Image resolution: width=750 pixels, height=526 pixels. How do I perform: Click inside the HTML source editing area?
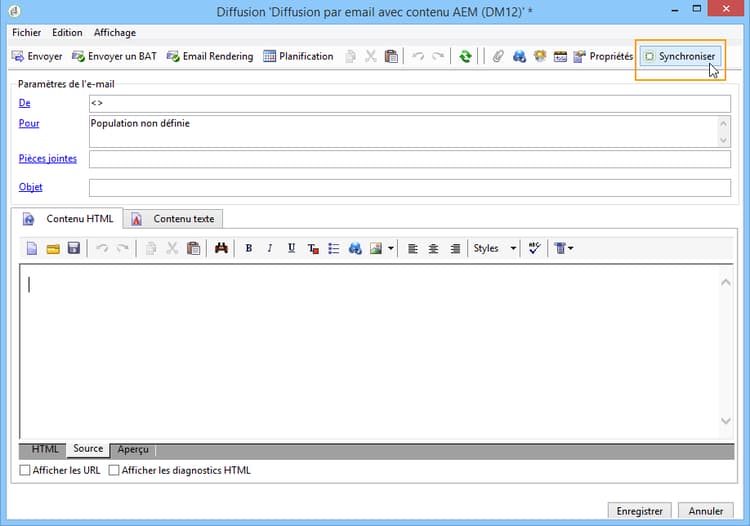point(369,351)
